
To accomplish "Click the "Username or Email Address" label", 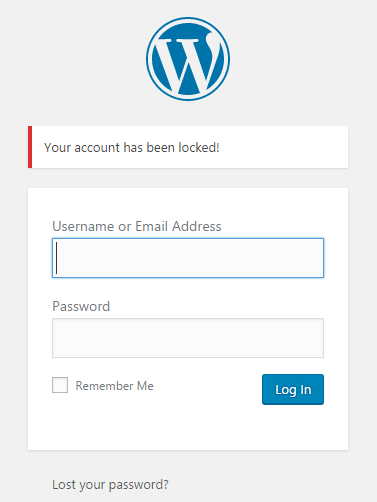I will tap(137, 227).
